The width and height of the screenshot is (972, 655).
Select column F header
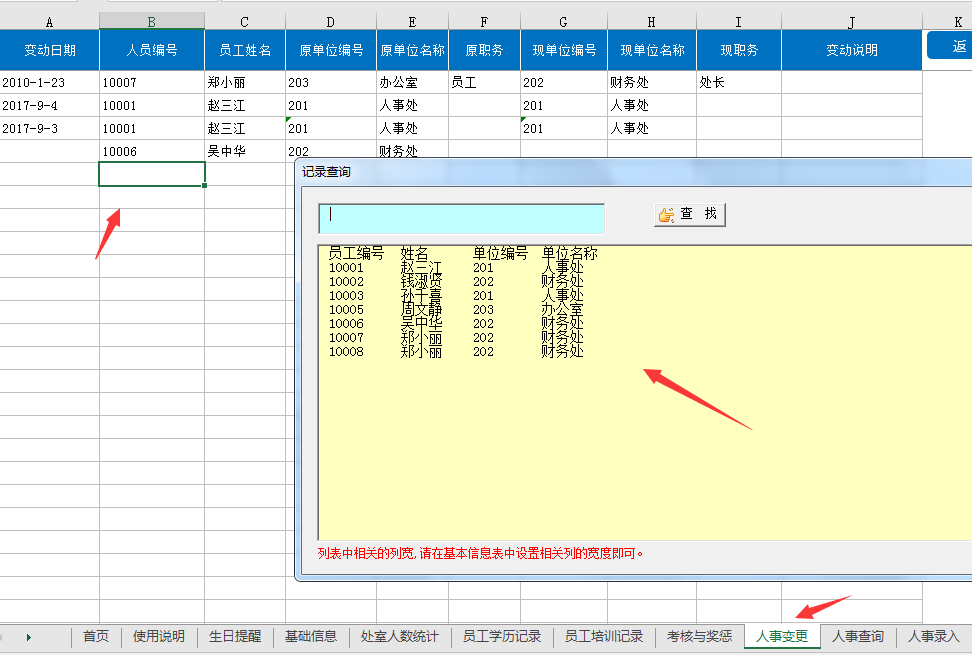click(484, 22)
